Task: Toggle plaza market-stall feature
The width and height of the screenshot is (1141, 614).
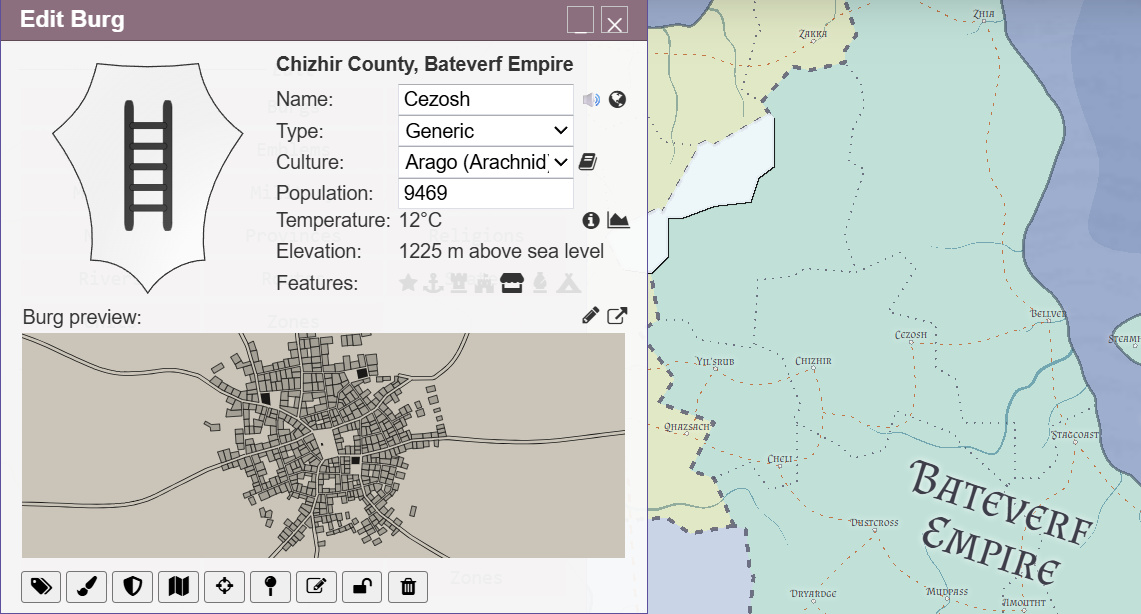Action: point(512,282)
